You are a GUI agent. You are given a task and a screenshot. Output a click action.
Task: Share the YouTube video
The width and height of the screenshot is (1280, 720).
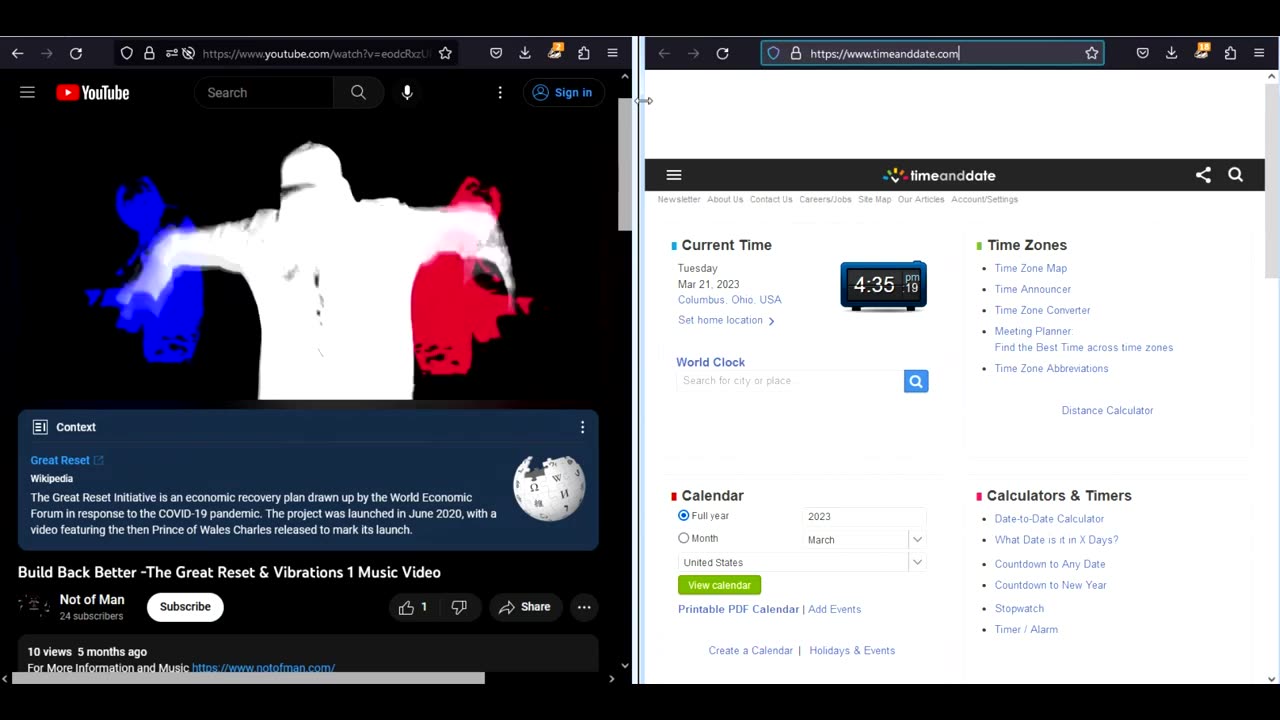pos(525,607)
